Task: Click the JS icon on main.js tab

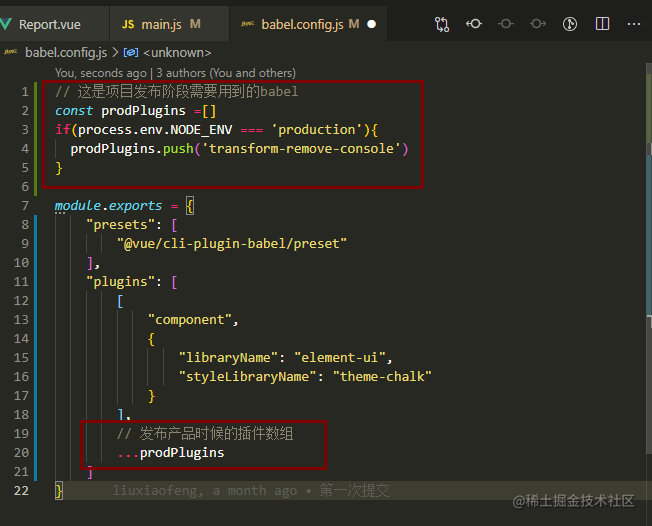Action: click(x=128, y=25)
